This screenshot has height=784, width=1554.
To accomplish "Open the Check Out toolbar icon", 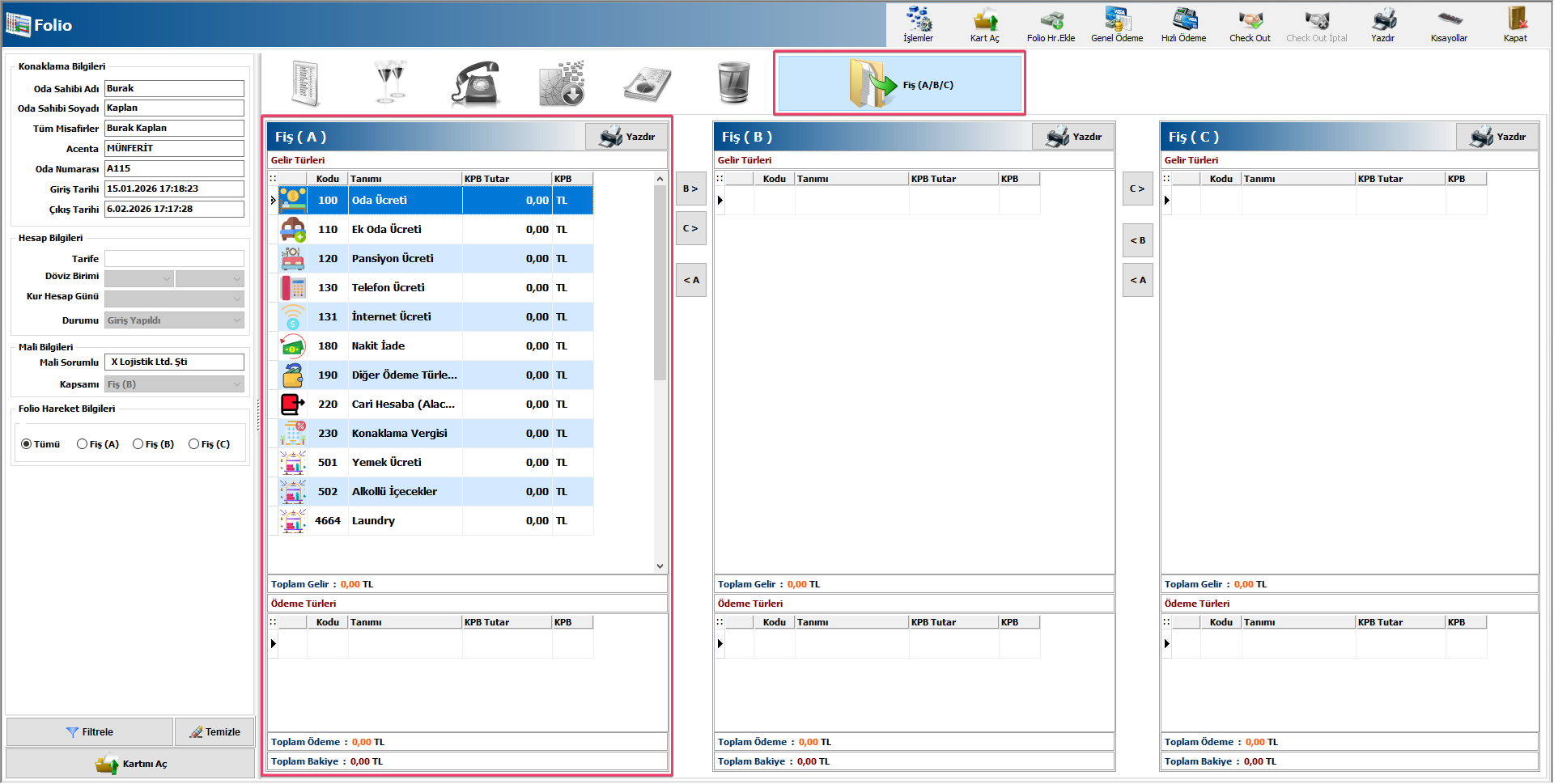I will pos(1250,24).
